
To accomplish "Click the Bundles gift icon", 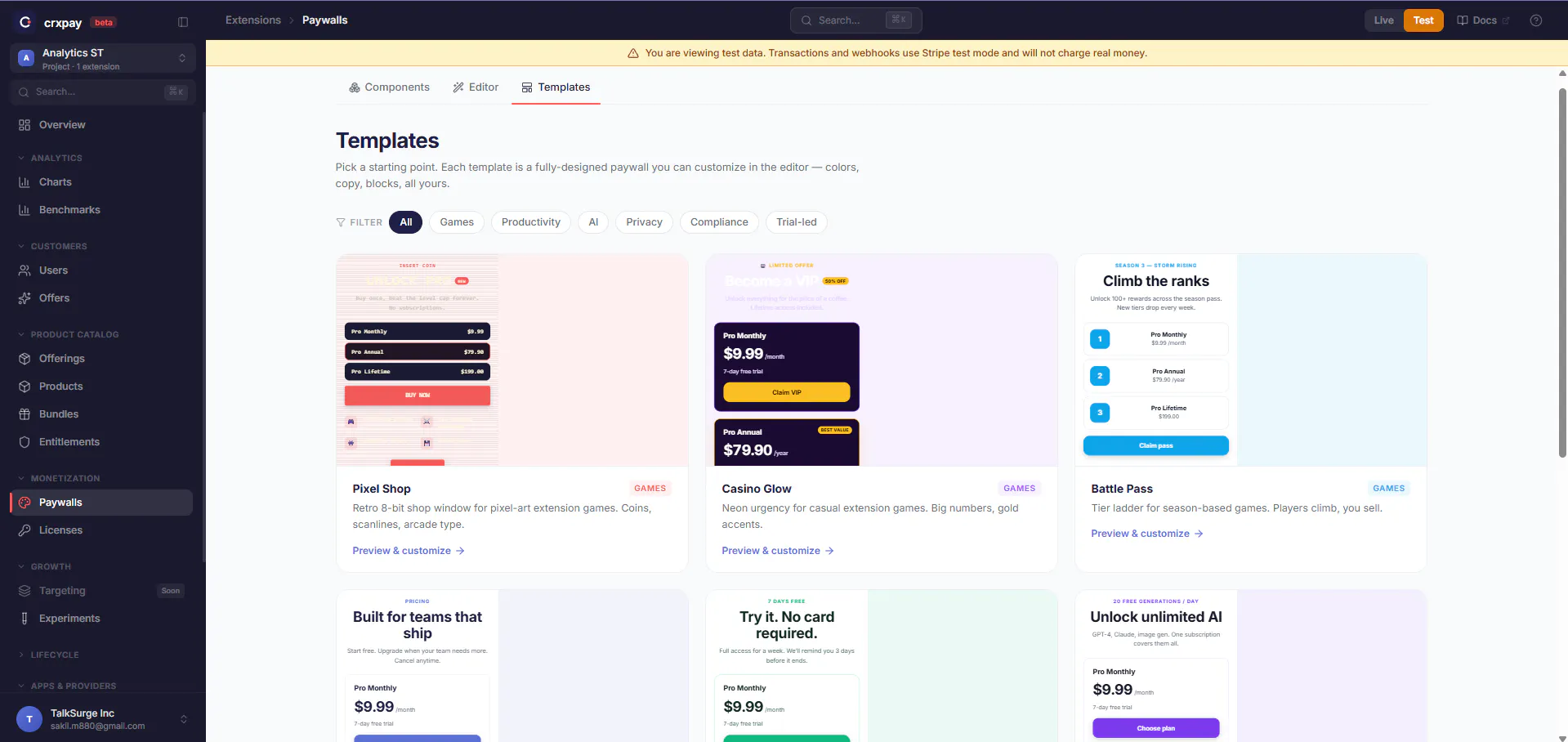I will (25, 414).
